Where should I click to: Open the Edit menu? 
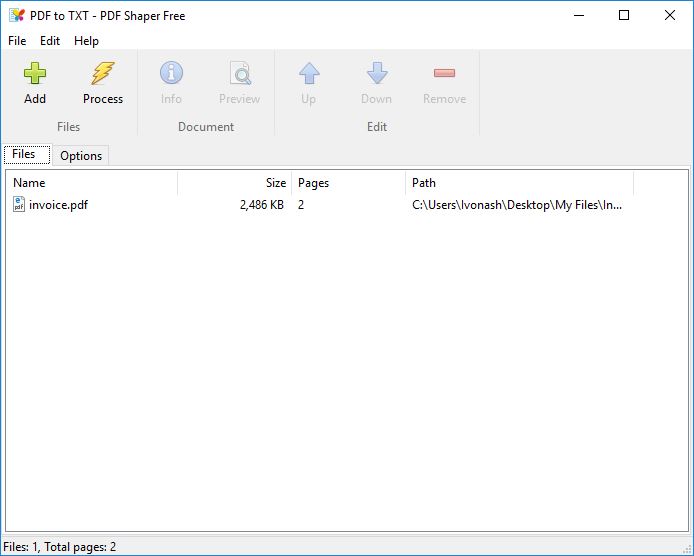[50, 41]
